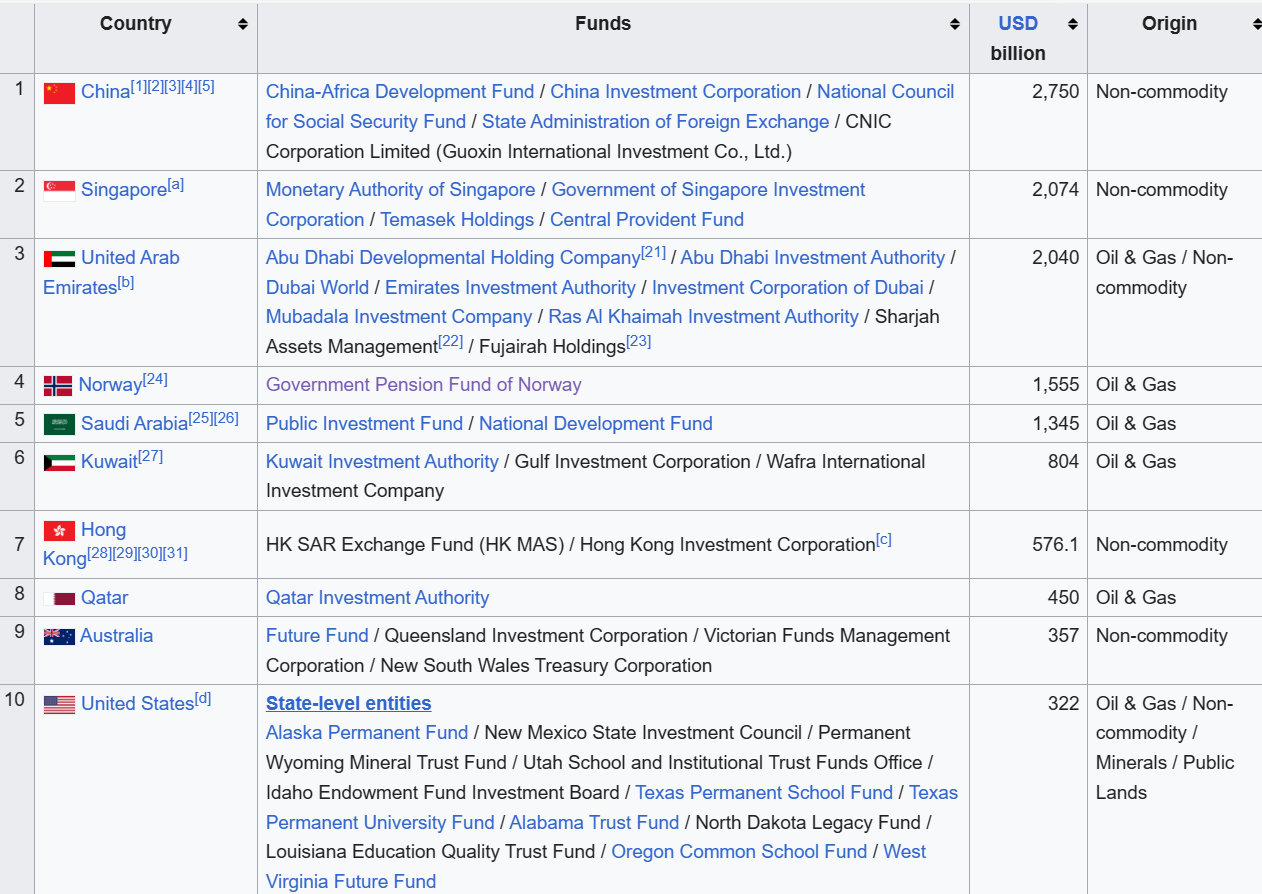Click the Hong Kong flag icon
This screenshot has width=1262, height=894.
click(x=59, y=530)
